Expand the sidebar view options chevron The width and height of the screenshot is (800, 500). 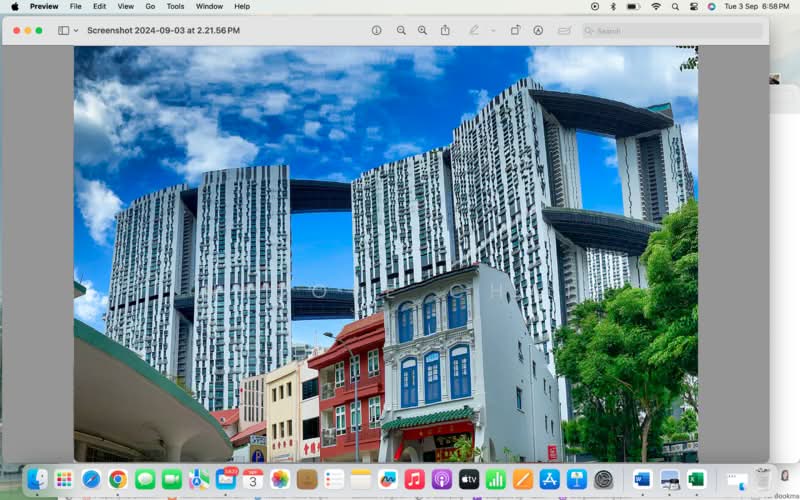pos(76,31)
